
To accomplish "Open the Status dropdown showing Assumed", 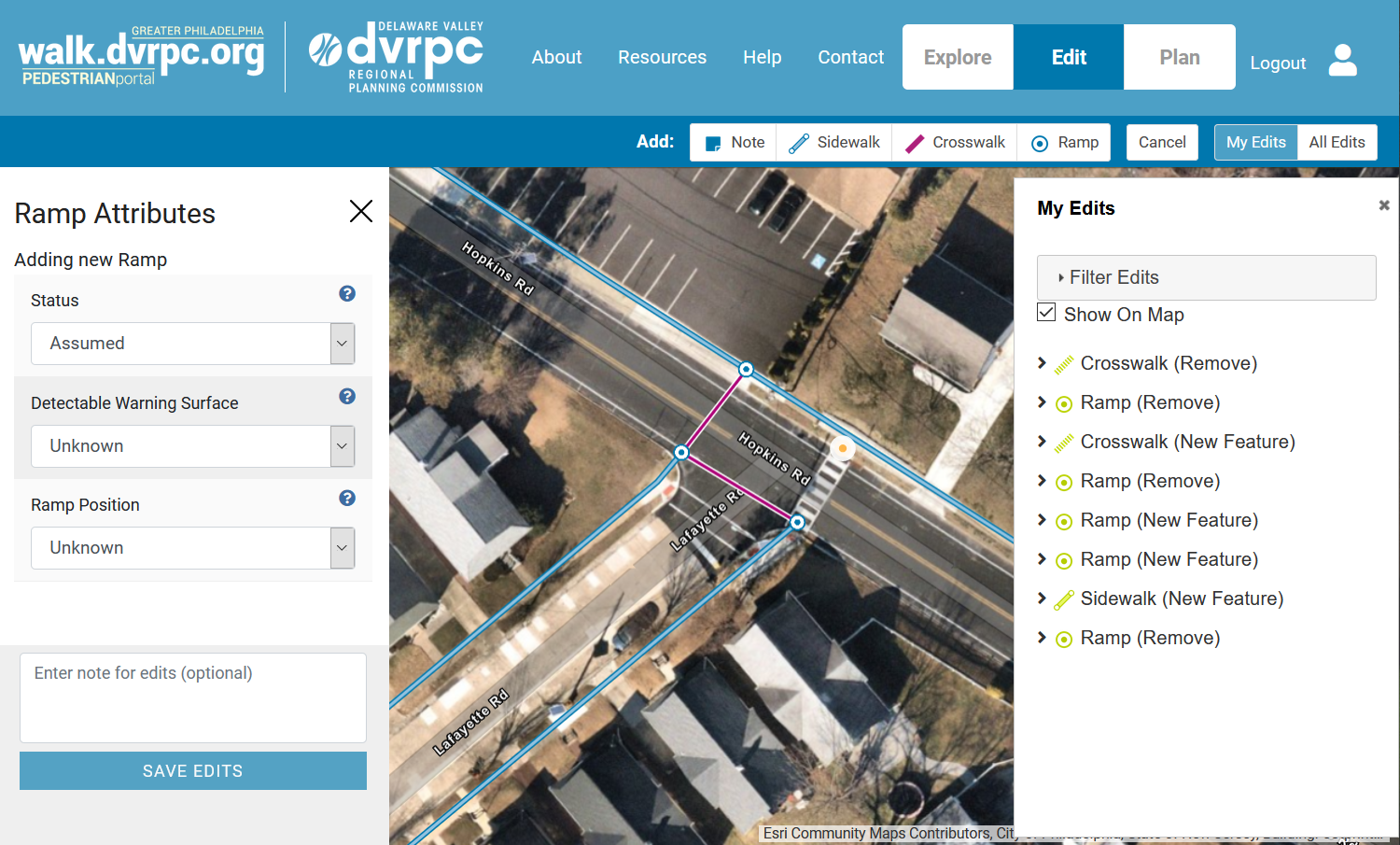I will [193, 344].
